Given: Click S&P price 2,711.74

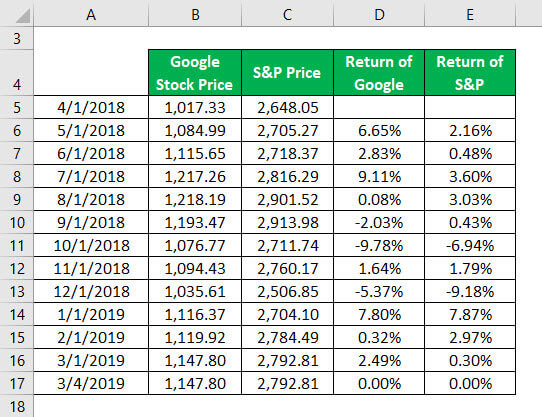Looking at the screenshot, I should pyautogui.click(x=287, y=245).
